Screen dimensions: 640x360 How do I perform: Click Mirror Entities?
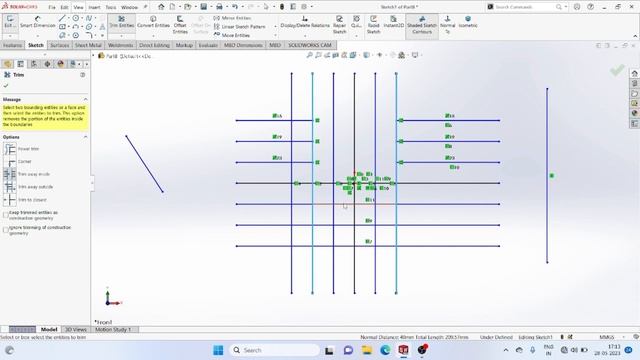coord(232,18)
